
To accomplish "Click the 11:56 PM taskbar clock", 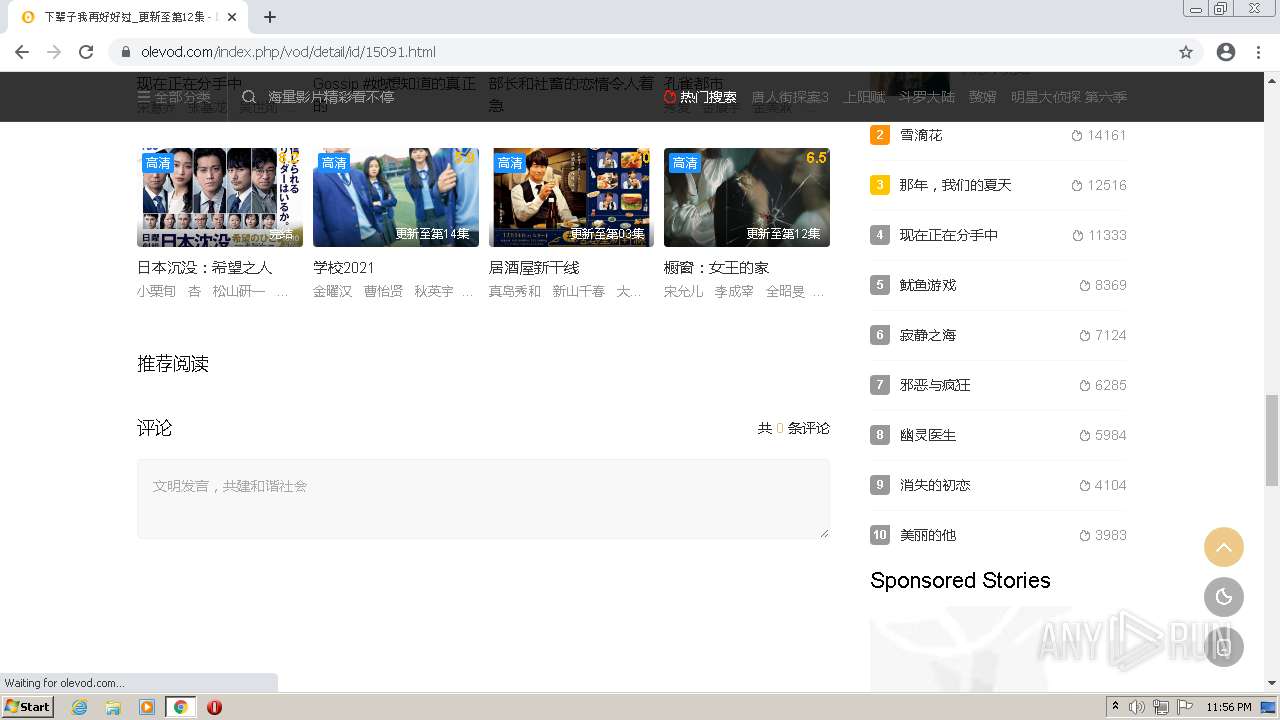I will click(x=1229, y=707).
